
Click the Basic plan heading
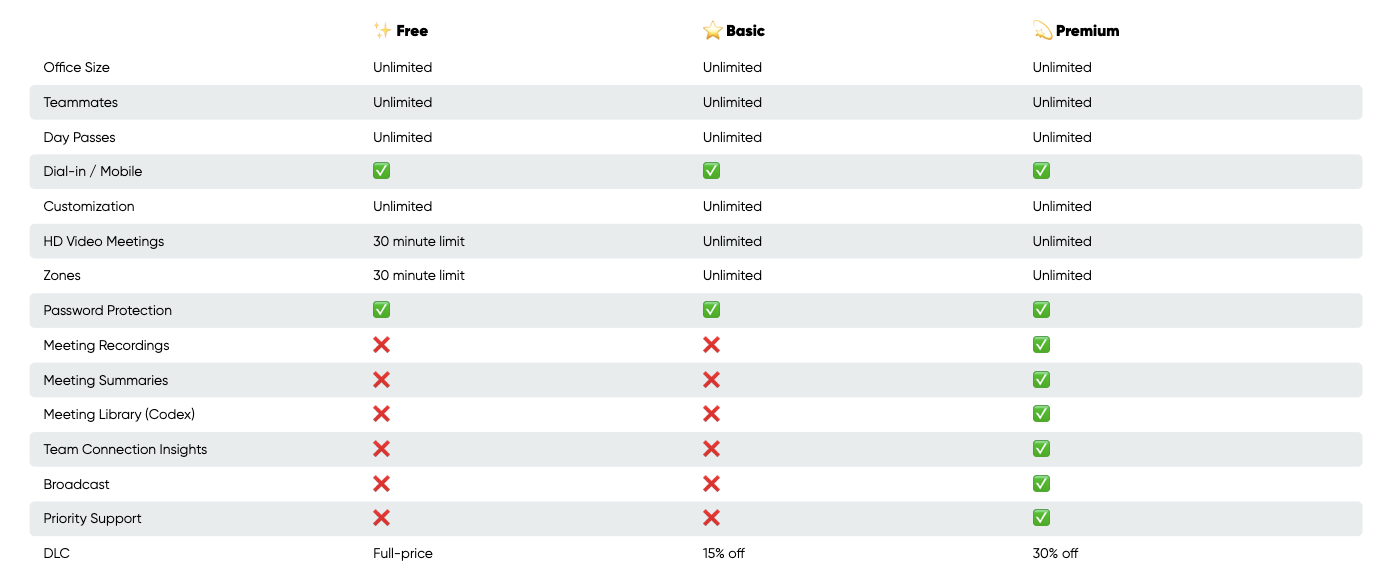pyautogui.click(x=745, y=31)
